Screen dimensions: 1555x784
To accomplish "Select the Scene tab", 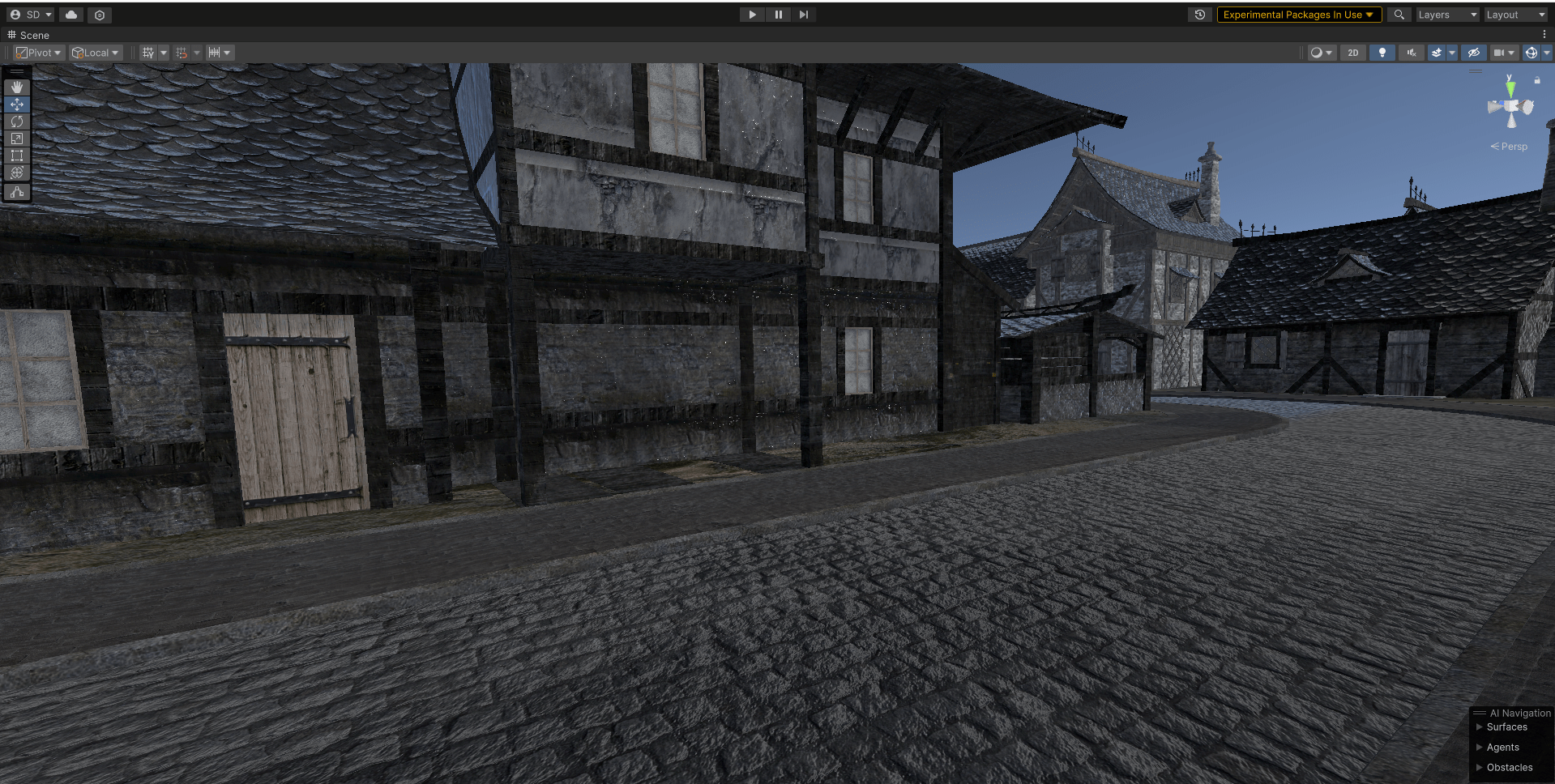I will 28,35.
